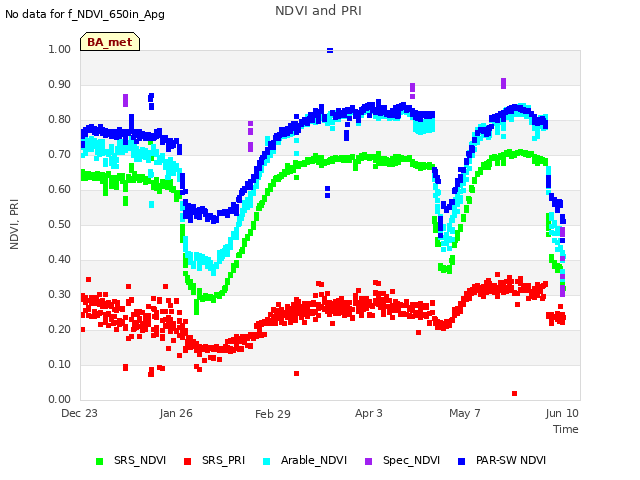The height and width of the screenshot is (480, 640).
Task: Click the y-axis label NDVI, PRI
Action: click(14, 224)
